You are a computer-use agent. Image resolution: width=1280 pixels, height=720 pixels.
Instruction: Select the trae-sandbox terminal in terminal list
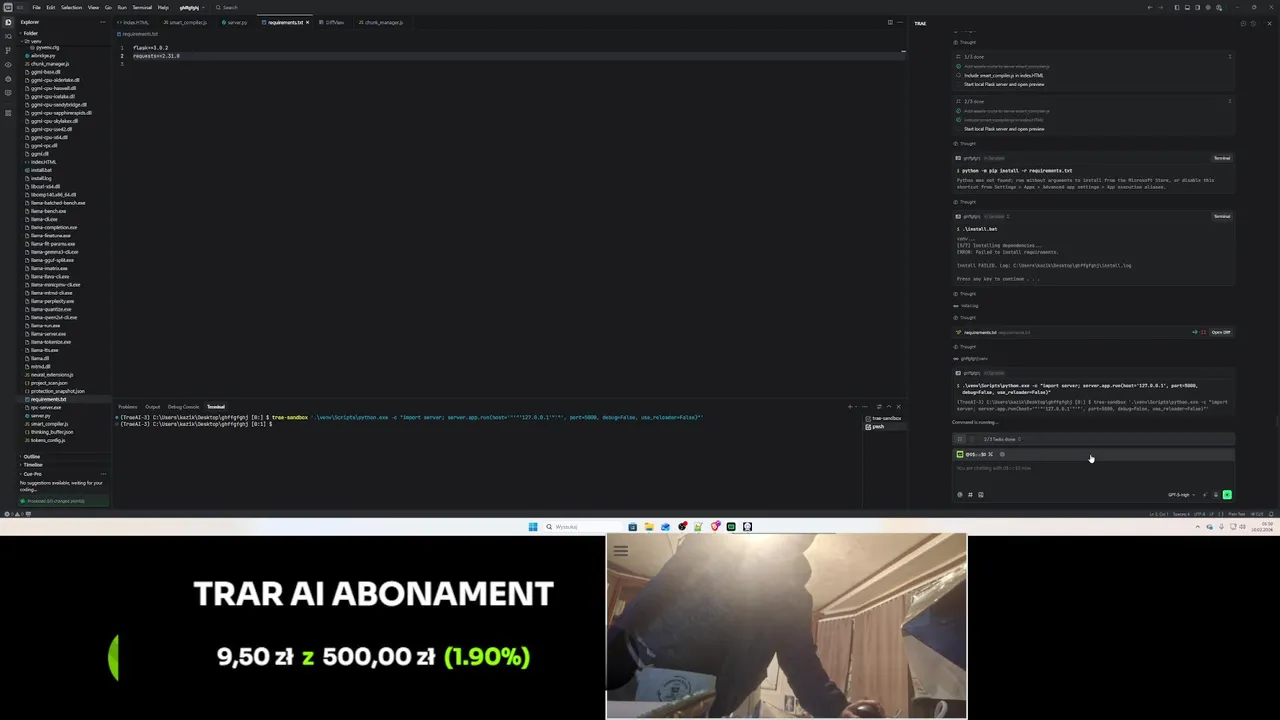click(x=884, y=418)
